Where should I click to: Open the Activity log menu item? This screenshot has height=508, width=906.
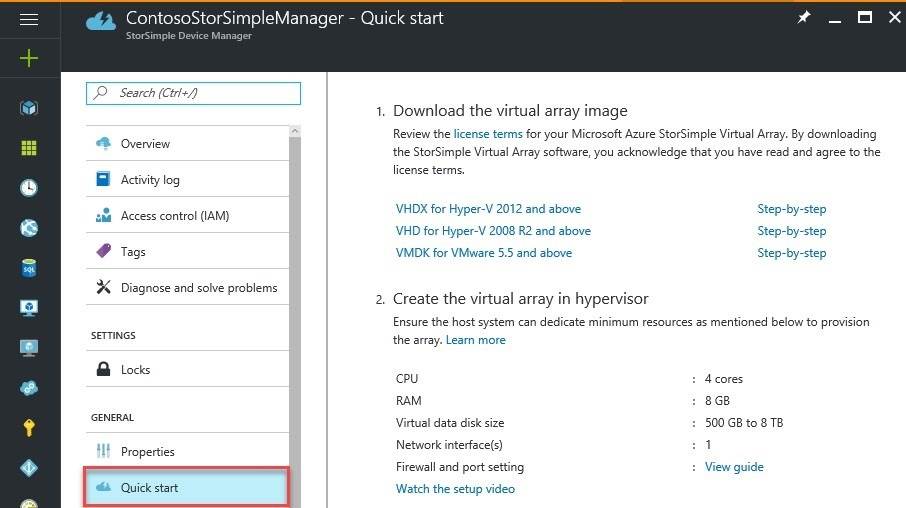[x=150, y=180]
